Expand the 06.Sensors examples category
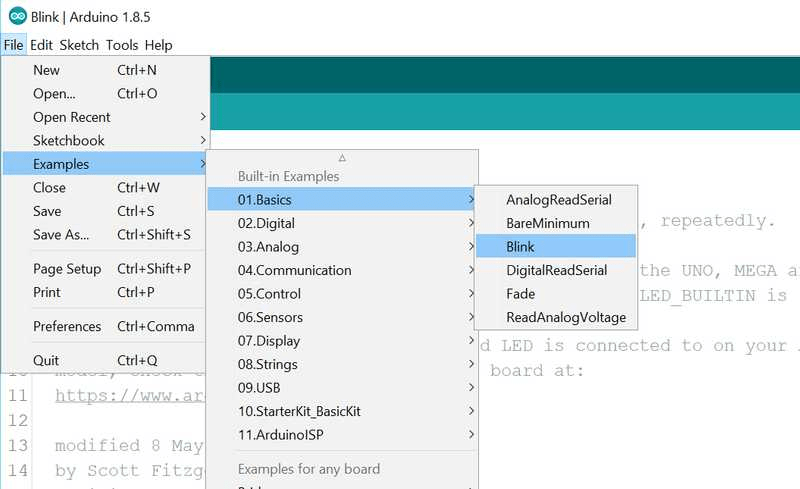The image size is (800, 489). tap(342, 317)
